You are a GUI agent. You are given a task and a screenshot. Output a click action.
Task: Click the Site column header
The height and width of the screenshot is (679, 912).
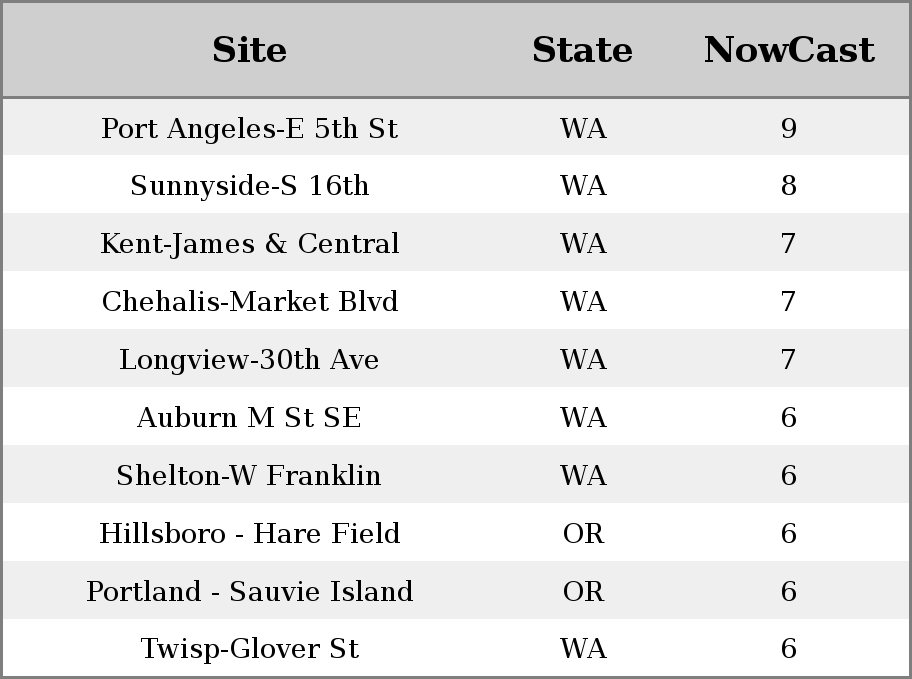249,50
